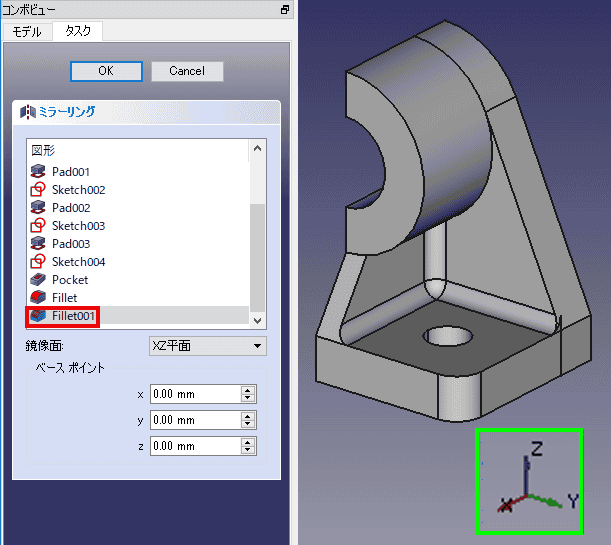Click the Fillet text label

tap(65, 298)
